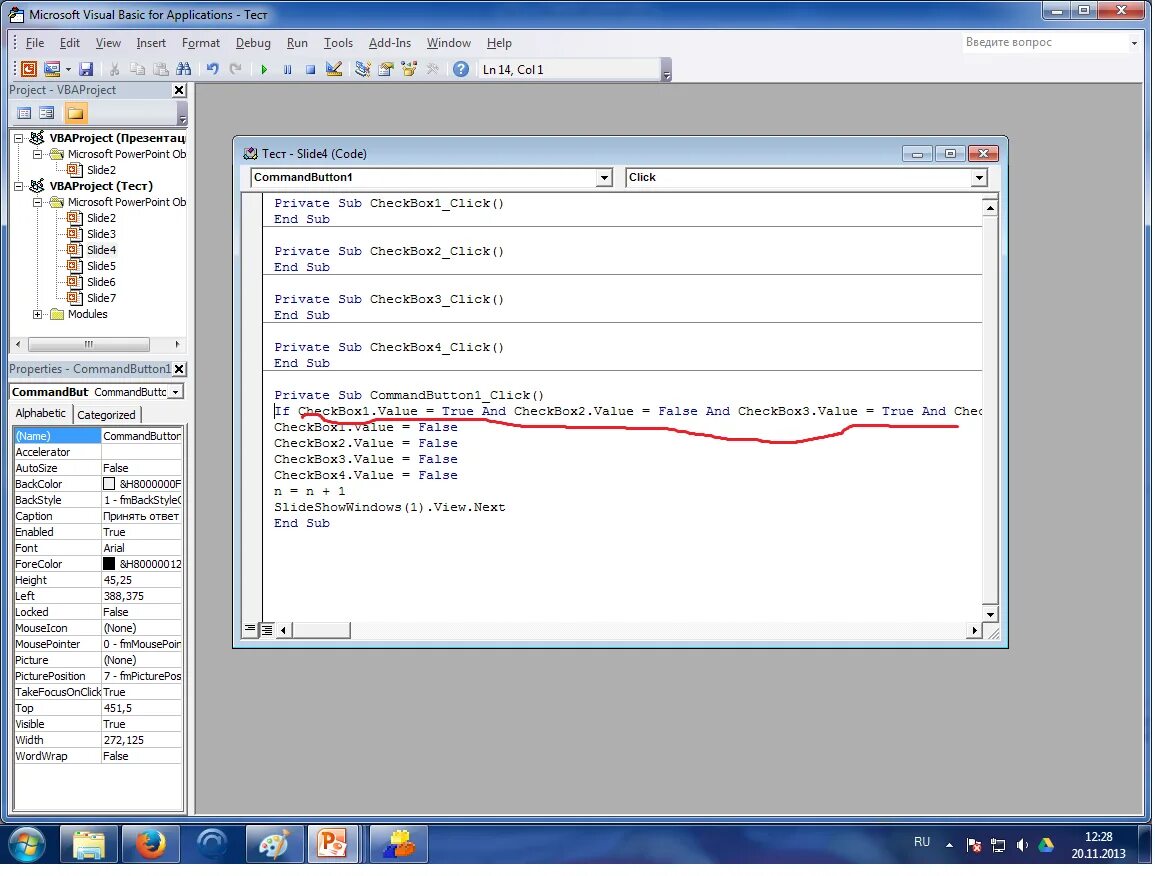Select the Enabled property value True

pos(141,532)
